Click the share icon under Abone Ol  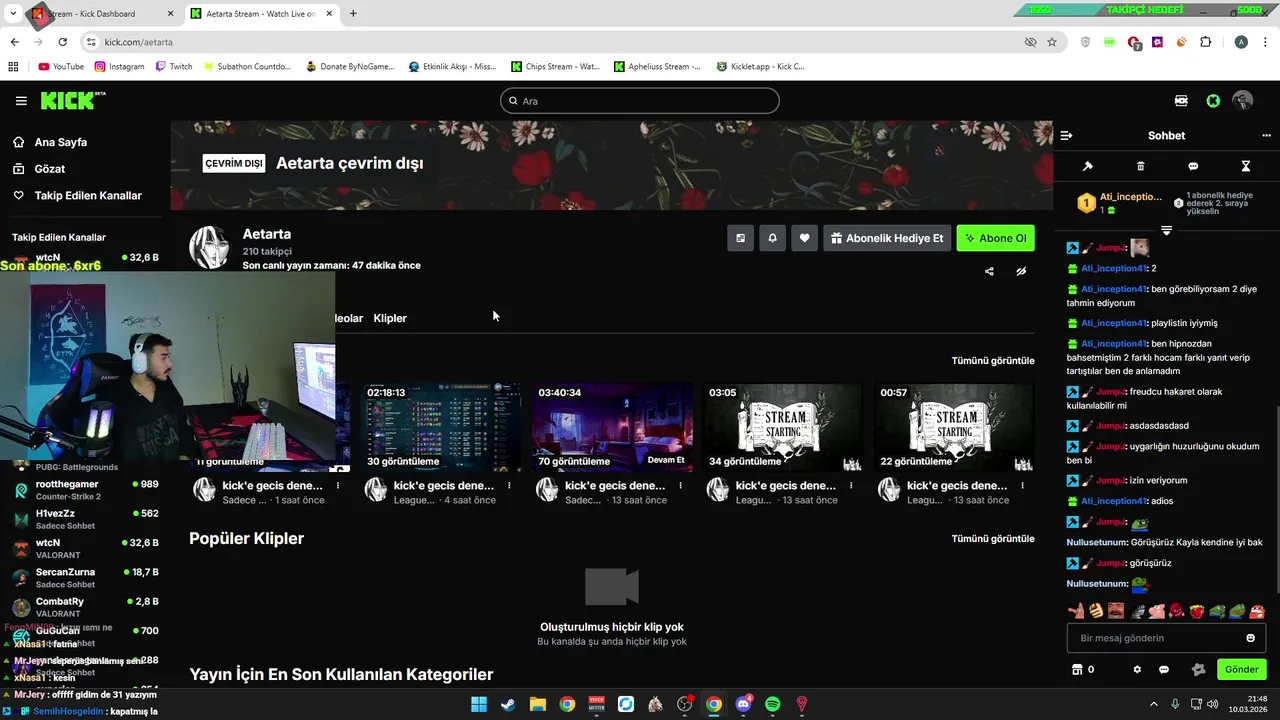tap(989, 271)
